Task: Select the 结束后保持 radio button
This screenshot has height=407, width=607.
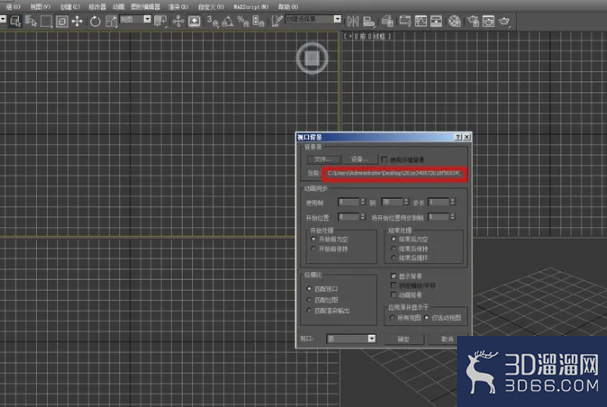Action: 394,249
